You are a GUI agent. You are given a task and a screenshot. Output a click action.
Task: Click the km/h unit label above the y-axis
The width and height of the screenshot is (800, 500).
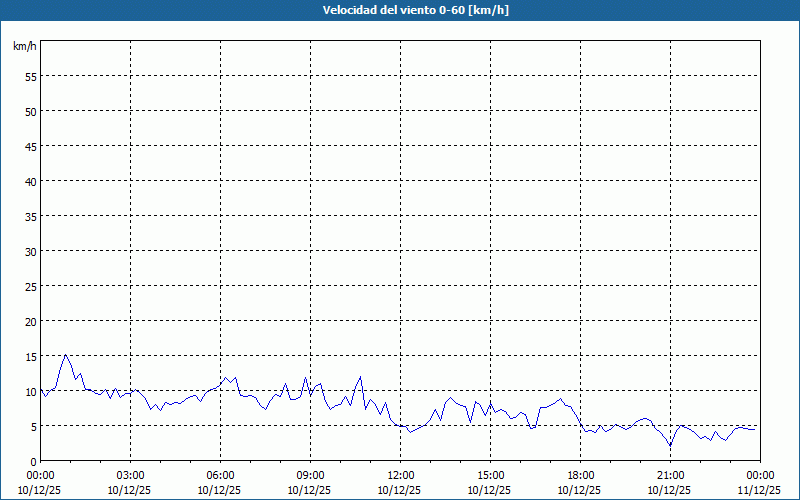[x=25, y=46]
